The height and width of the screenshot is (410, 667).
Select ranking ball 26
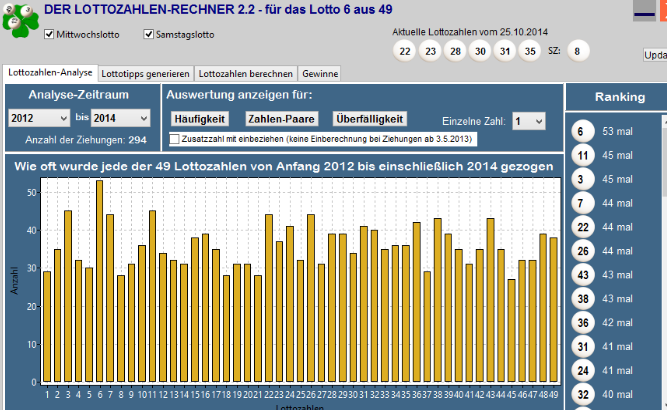click(x=582, y=251)
